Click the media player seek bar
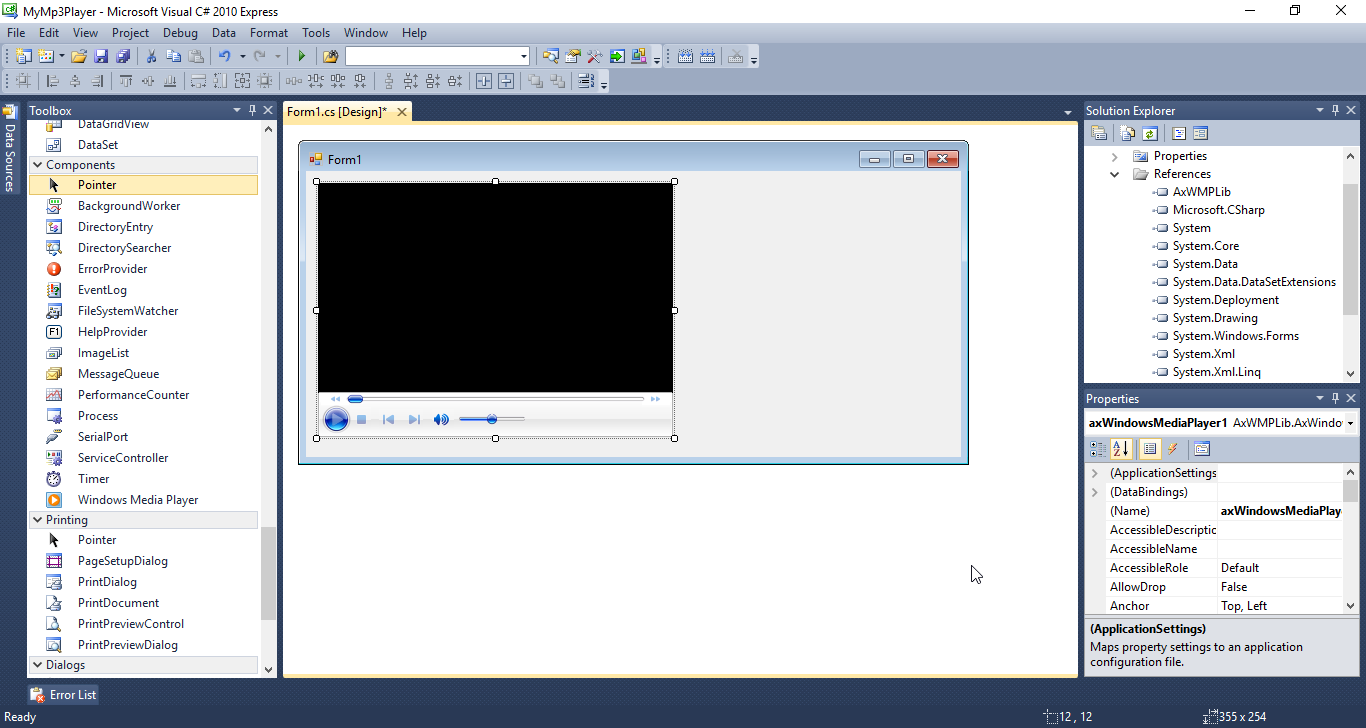This screenshot has height=728, width=1366. [496, 399]
